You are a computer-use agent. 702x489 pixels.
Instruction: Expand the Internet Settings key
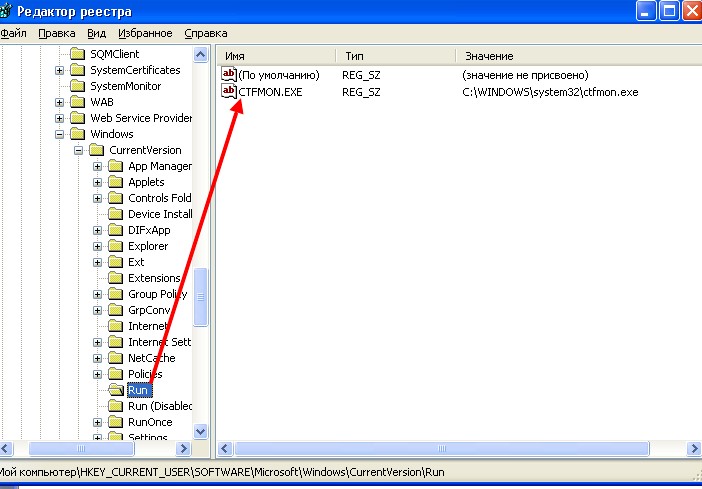coord(97,343)
